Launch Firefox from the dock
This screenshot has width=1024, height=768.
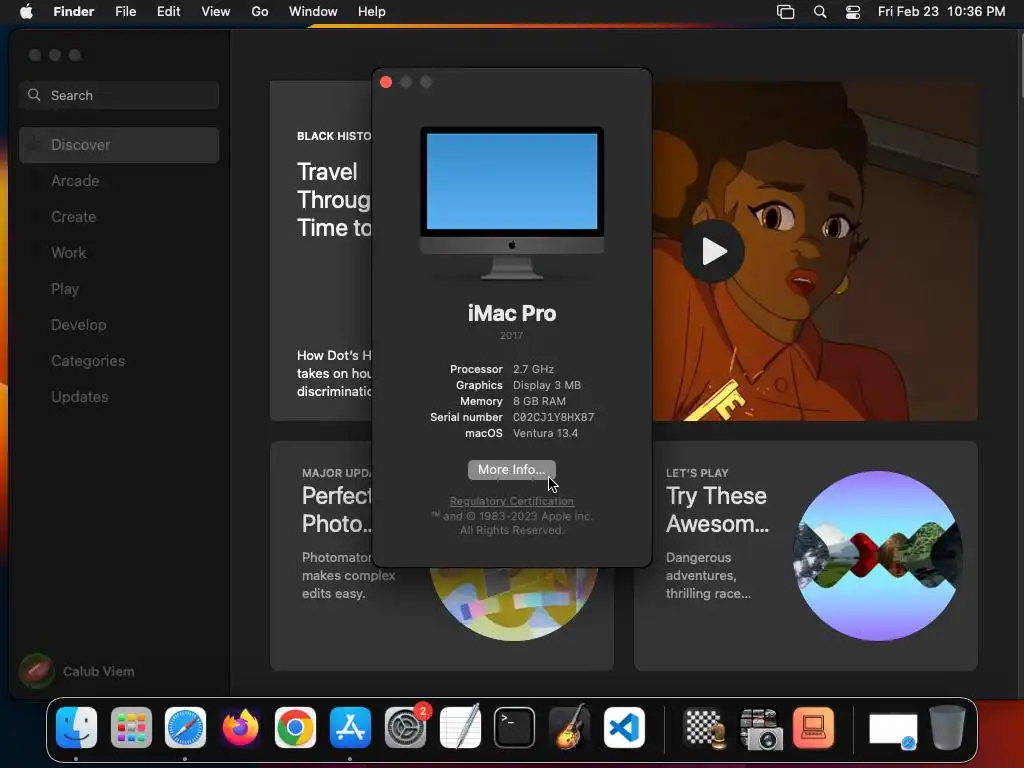point(240,728)
